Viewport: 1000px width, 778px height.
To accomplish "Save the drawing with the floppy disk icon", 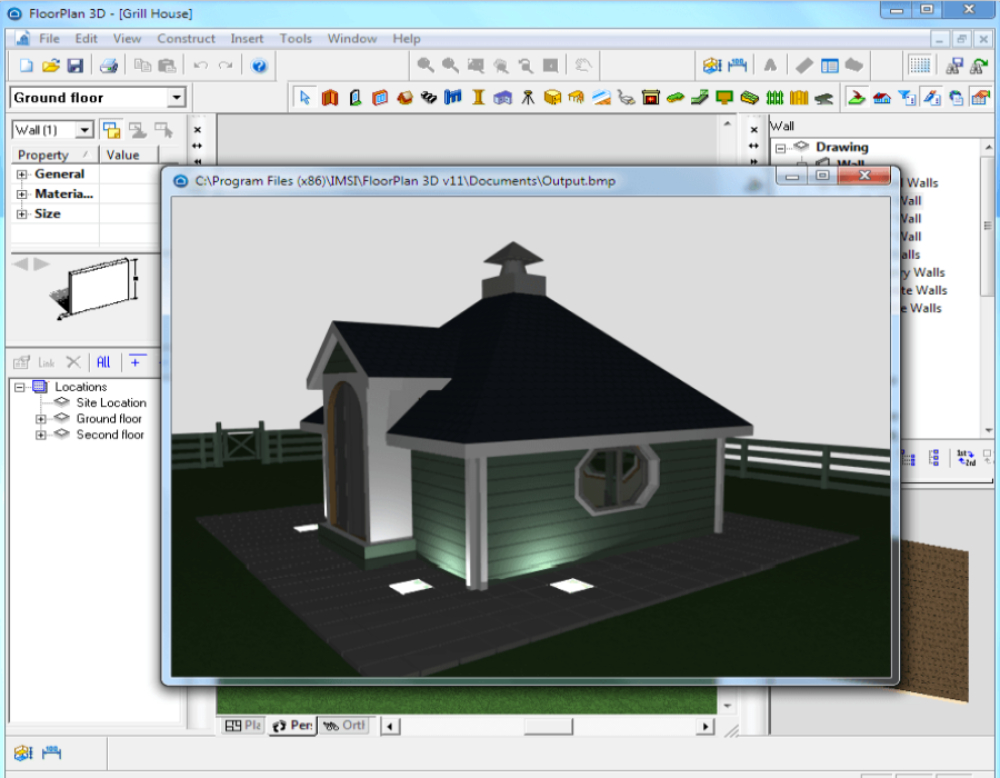I will tap(75, 65).
